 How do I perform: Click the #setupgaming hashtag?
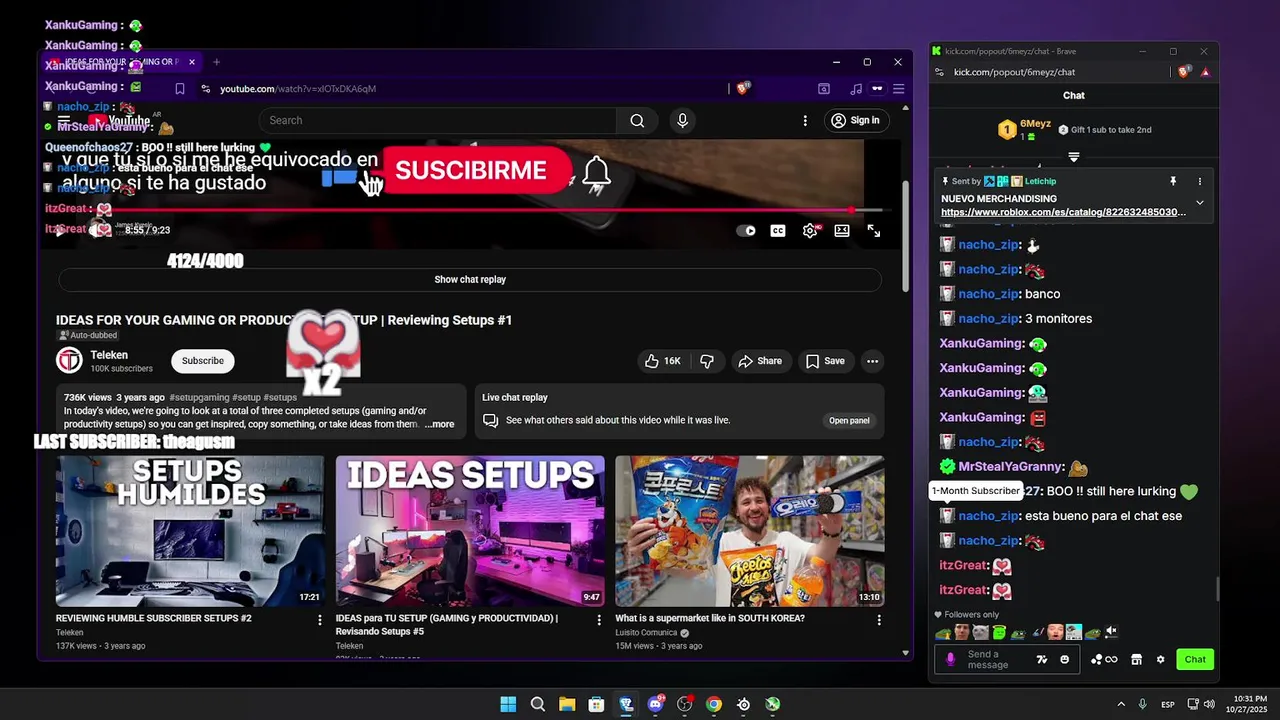(x=199, y=398)
